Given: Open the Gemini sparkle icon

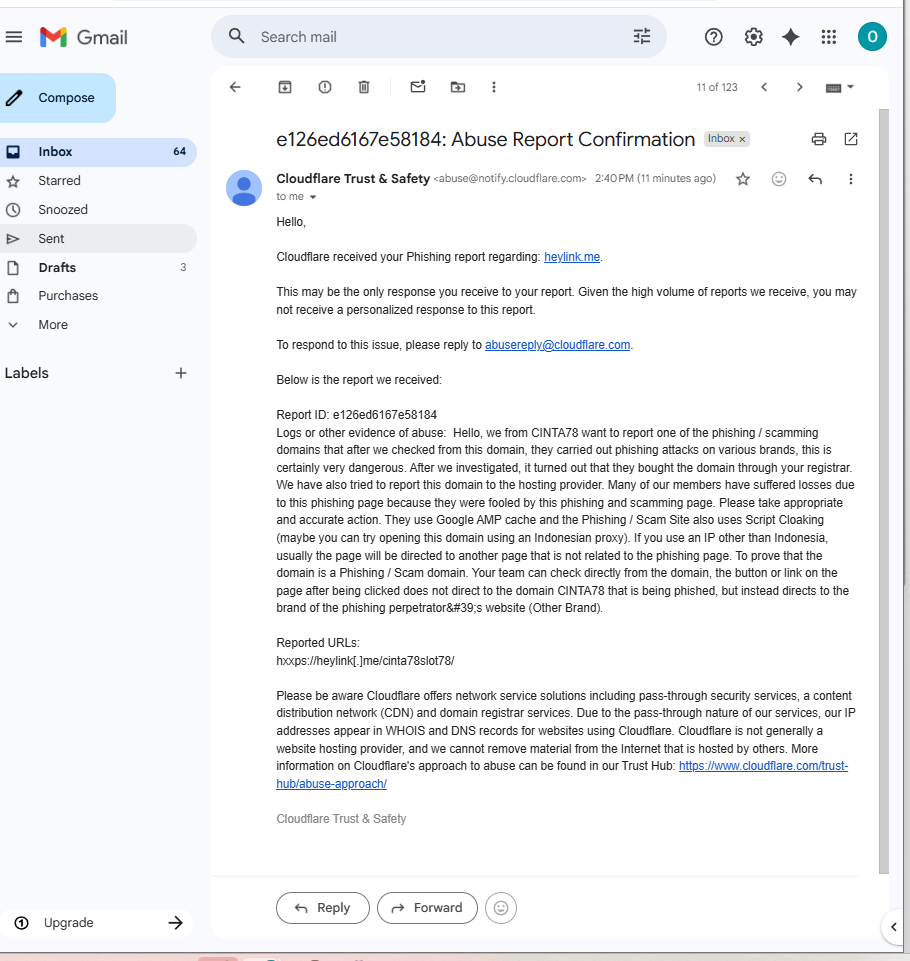Looking at the screenshot, I should 791,37.
